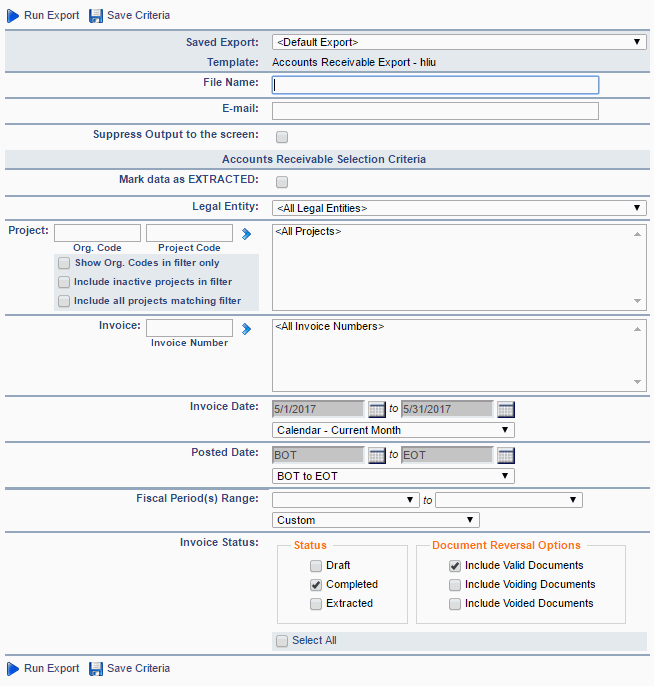
Task: Open Fiscal Period range start dropdown
Action: (345, 500)
